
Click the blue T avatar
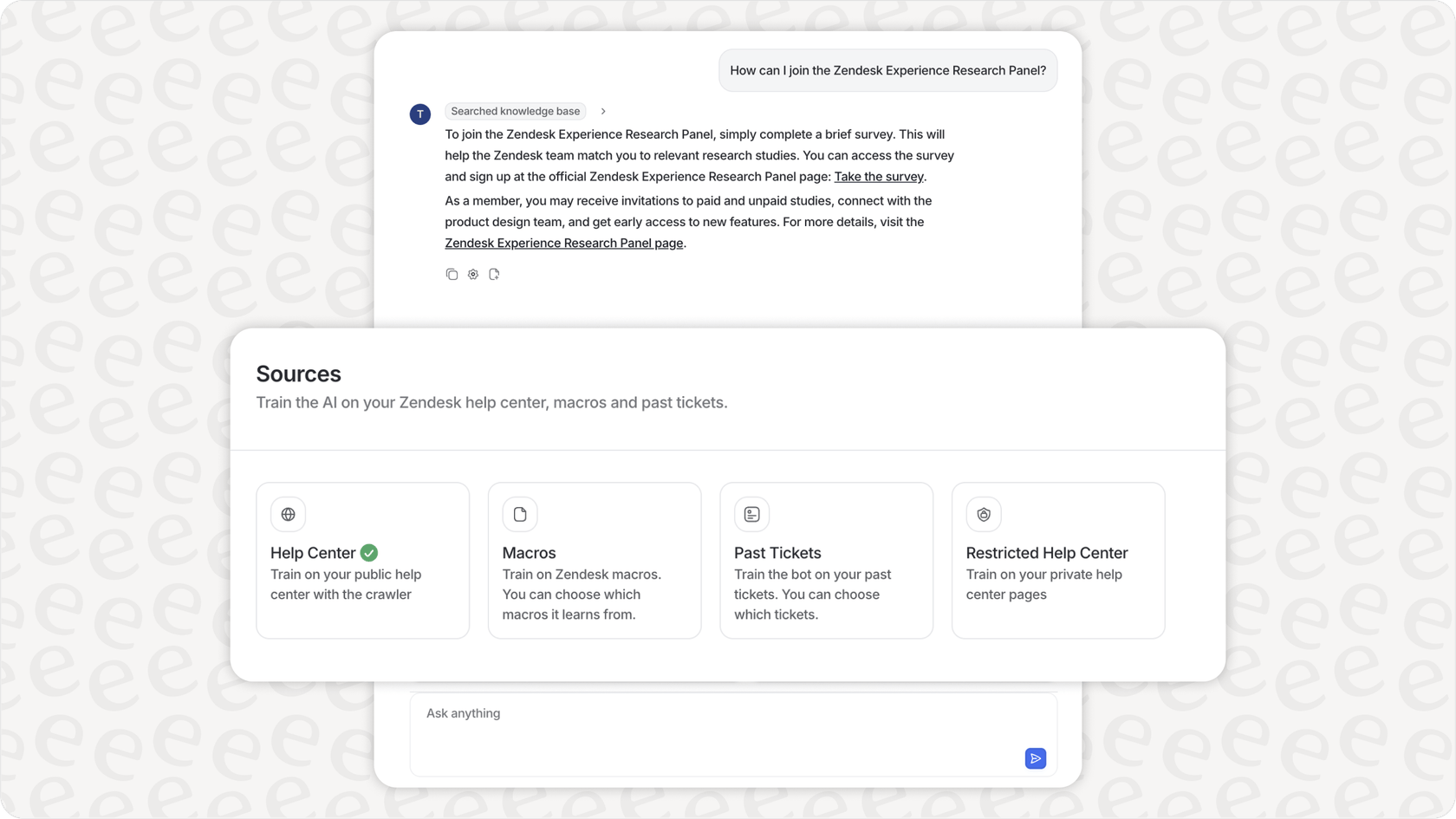420,114
